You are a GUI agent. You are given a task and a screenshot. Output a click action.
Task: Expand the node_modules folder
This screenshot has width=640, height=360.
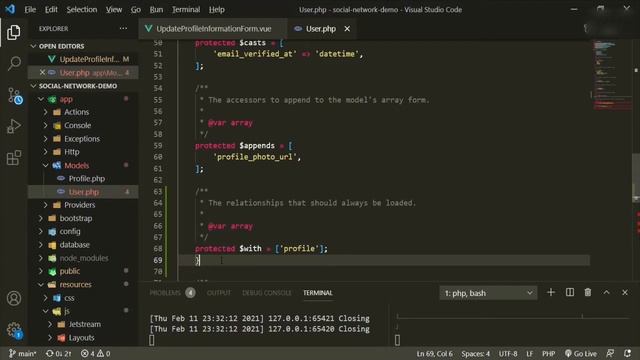click(41, 258)
